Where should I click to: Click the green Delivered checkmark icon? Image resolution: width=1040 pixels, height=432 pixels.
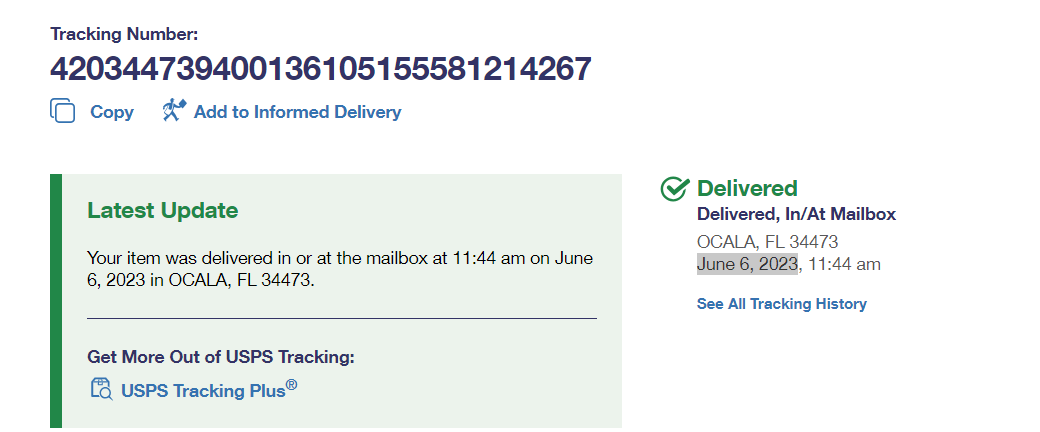point(675,188)
